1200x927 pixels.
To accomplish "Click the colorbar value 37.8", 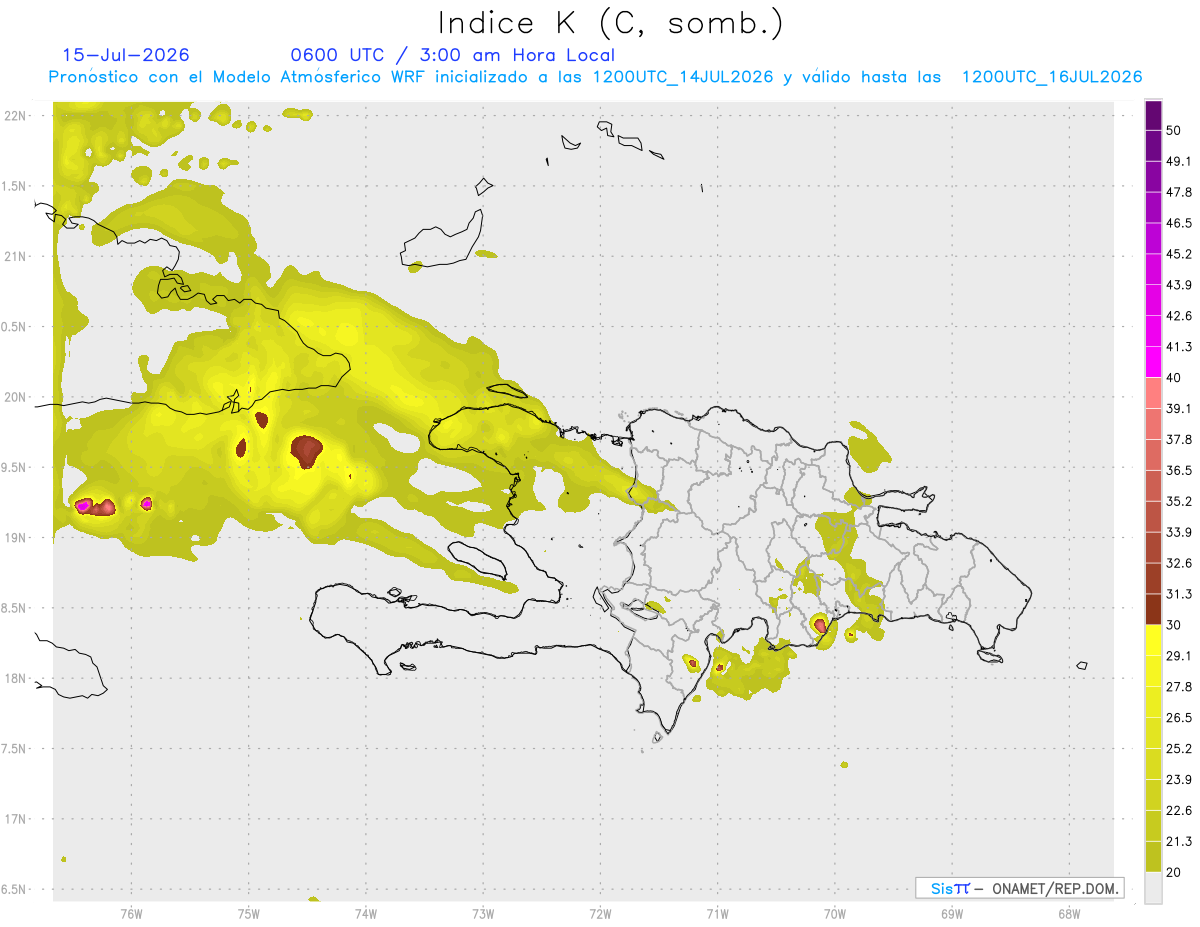I will click(1179, 439).
